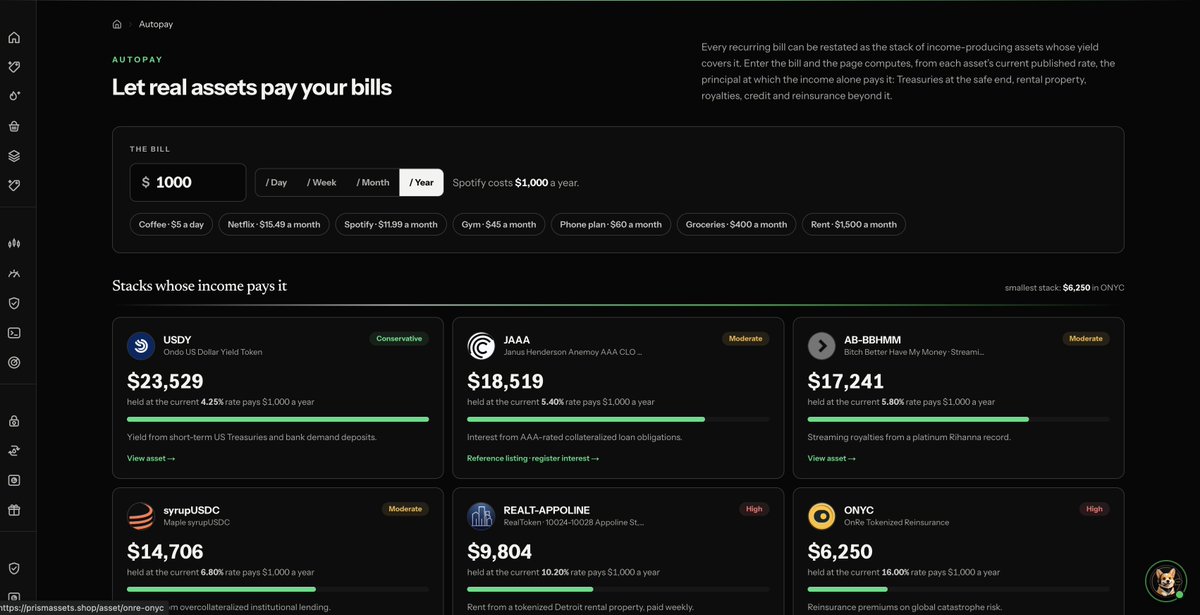Click the $9,804 principal amount
The width and height of the screenshot is (1200, 615).
click(499, 551)
